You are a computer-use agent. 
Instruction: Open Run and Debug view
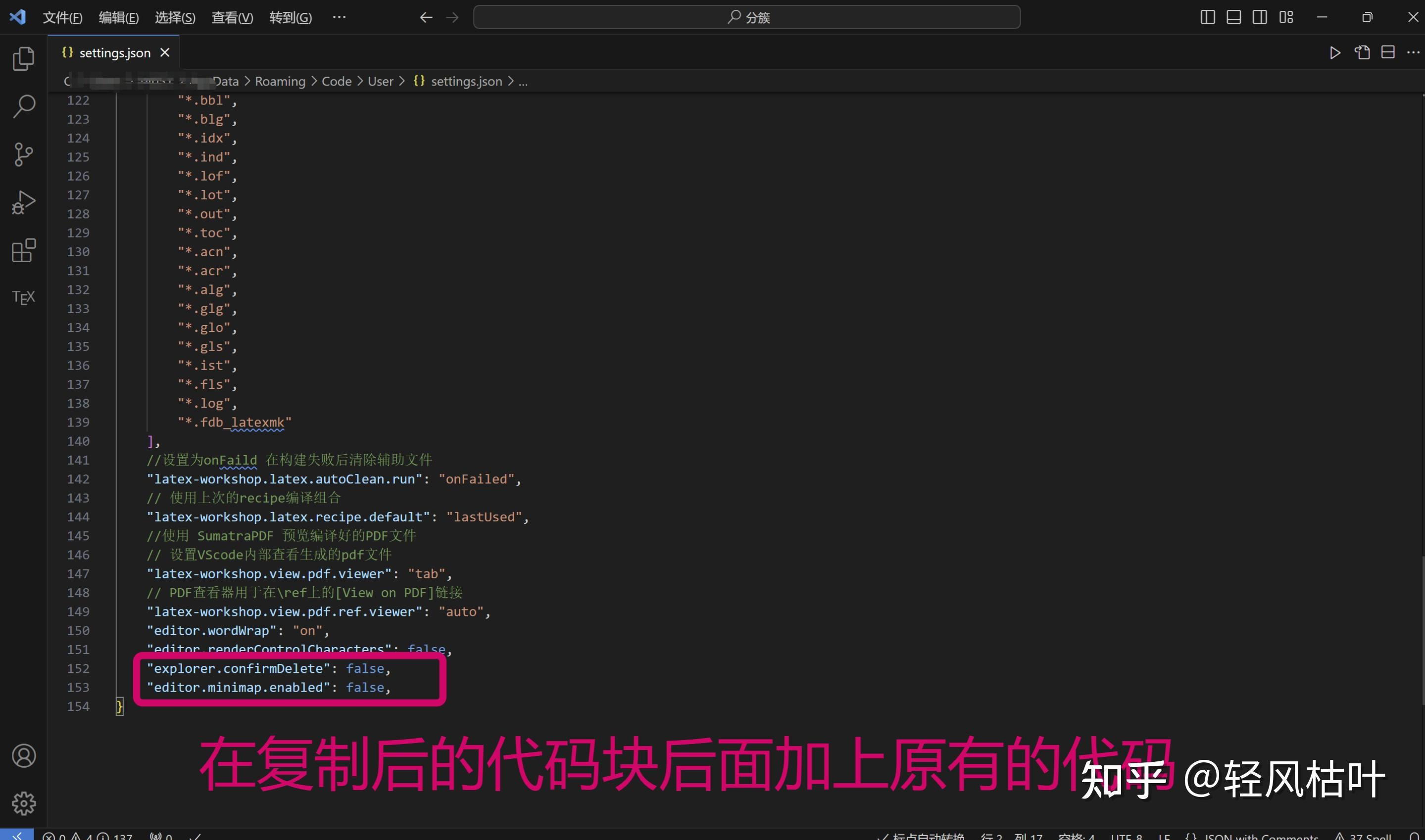[23, 202]
